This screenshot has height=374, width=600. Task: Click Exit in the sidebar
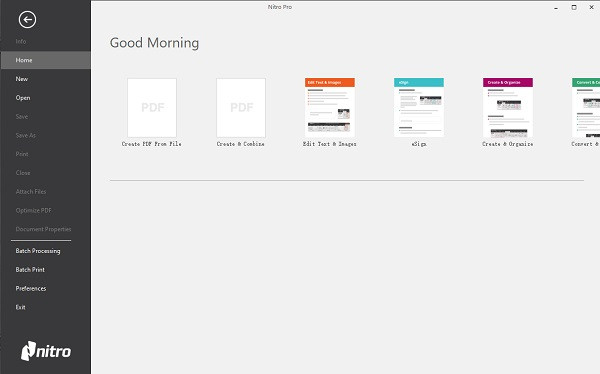point(21,307)
